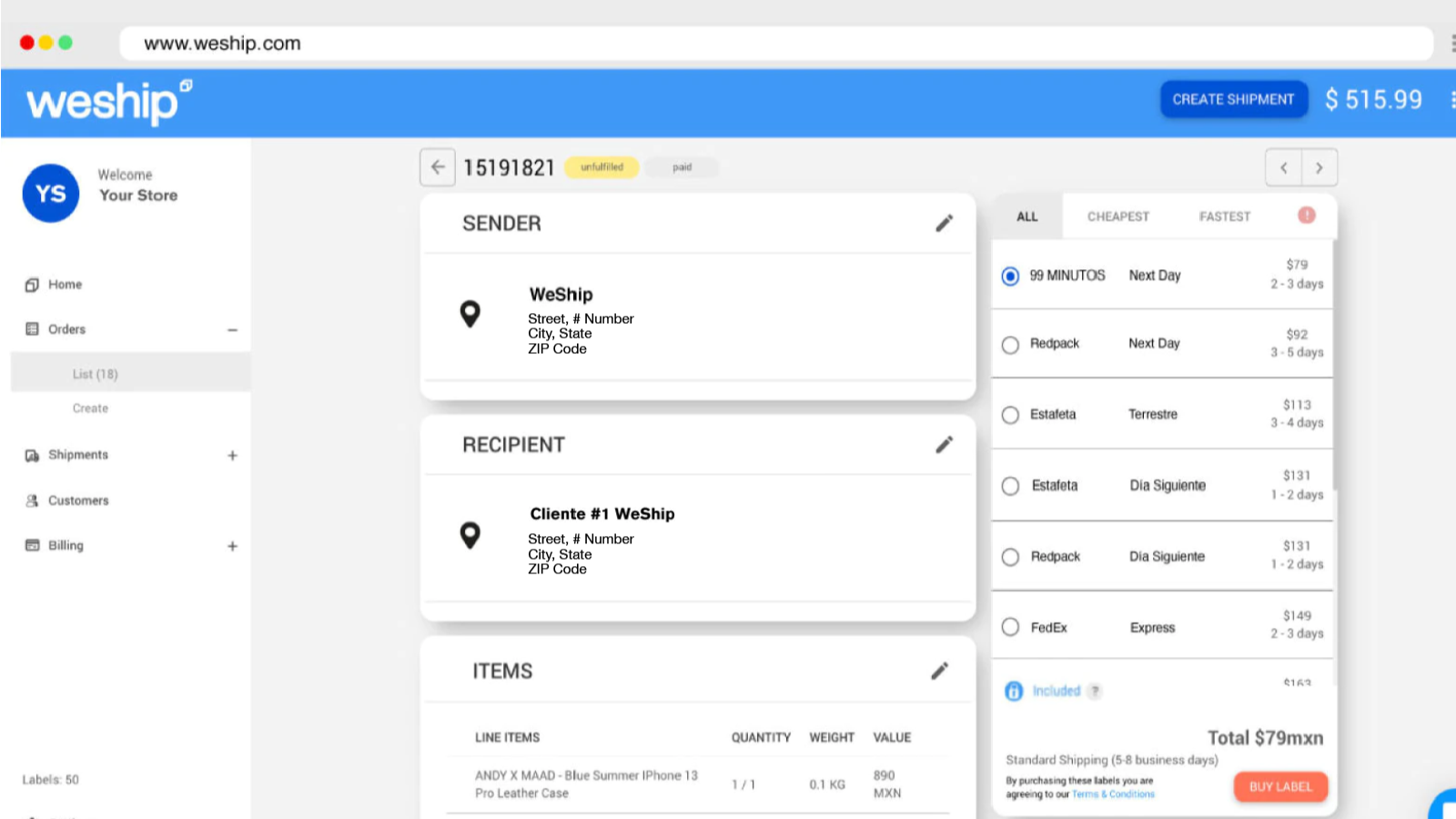This screenshot has width=1456, height=819.
Task: Click the Billing card icon
Action: point(32,545)
